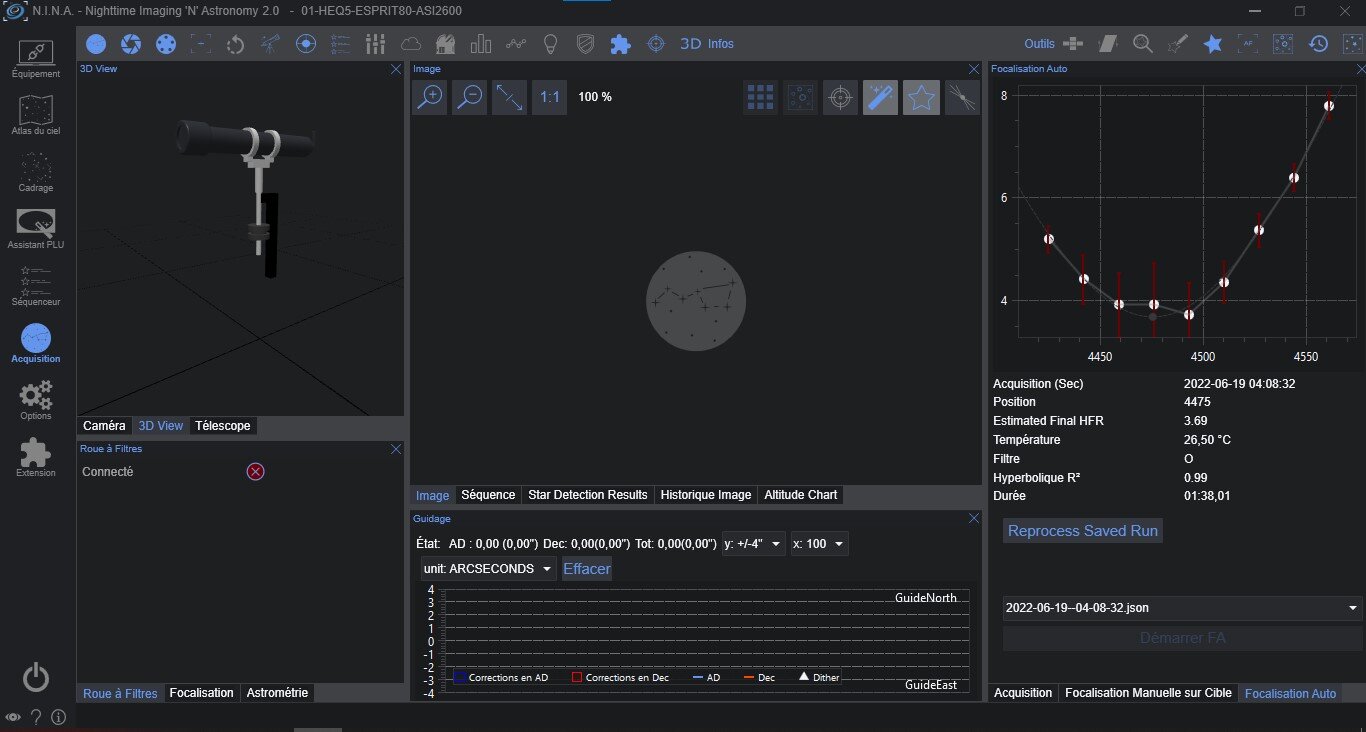Click the telescope icon in top toolbar
This screenshot has width=1366, height=732.
tap(270, 44)
